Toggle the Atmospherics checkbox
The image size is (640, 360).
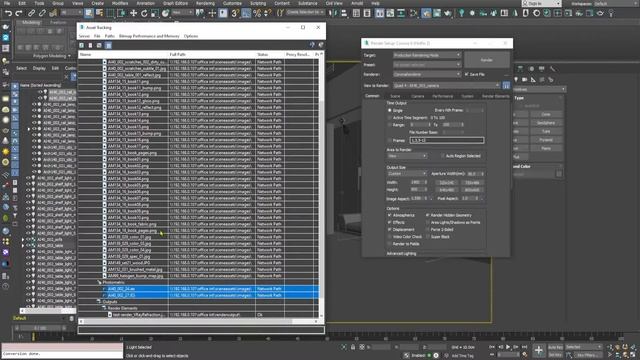[390, 215]
